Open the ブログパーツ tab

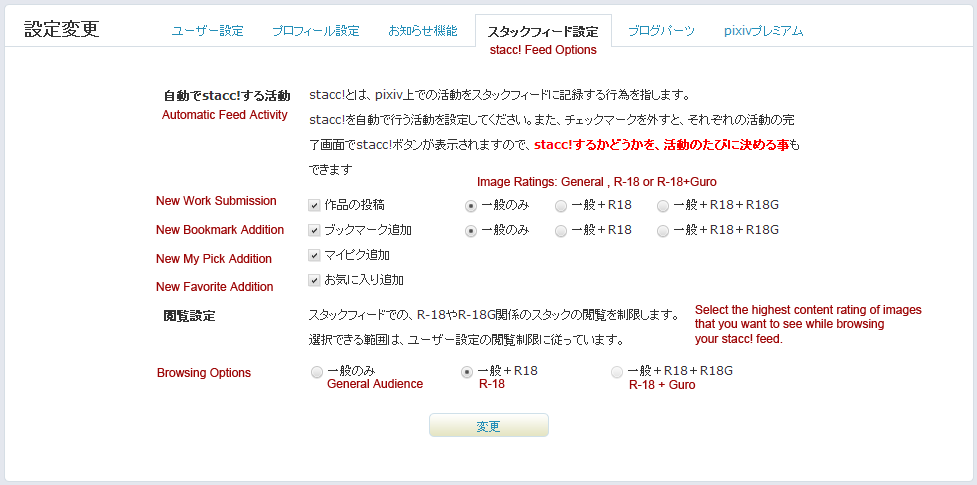tap(661, 30)
